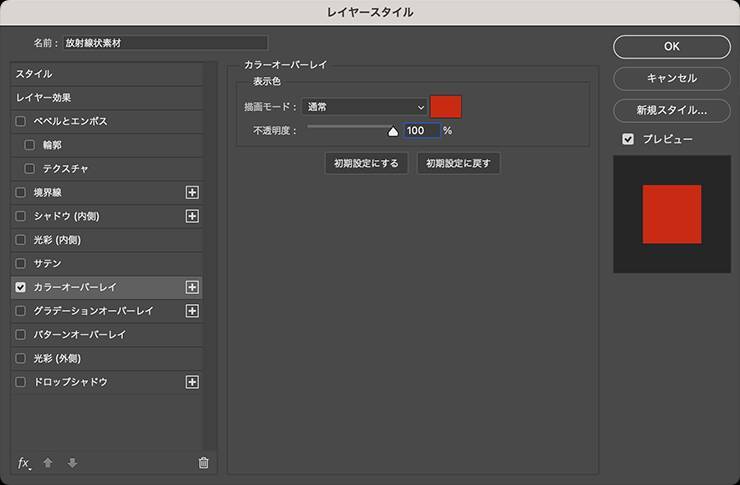Enable the ベベルとエンボス checkbox

point(21,121)
